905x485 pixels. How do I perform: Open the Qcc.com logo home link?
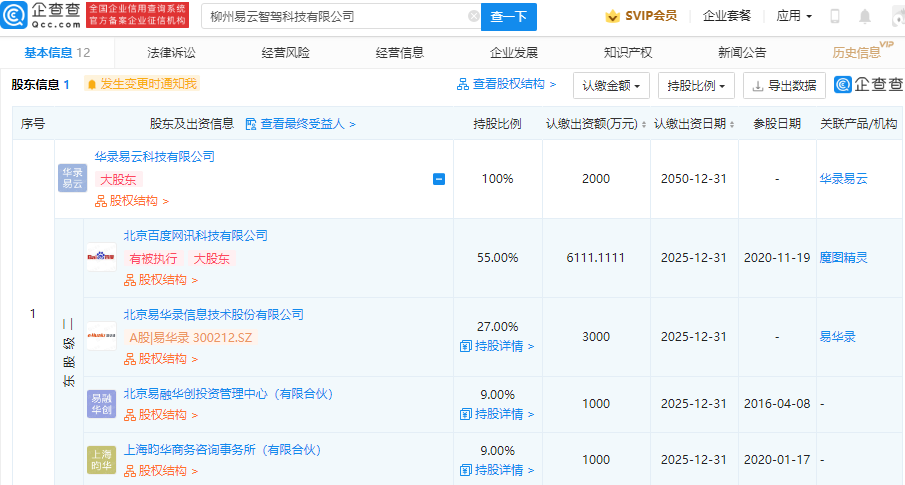[41, 16]
